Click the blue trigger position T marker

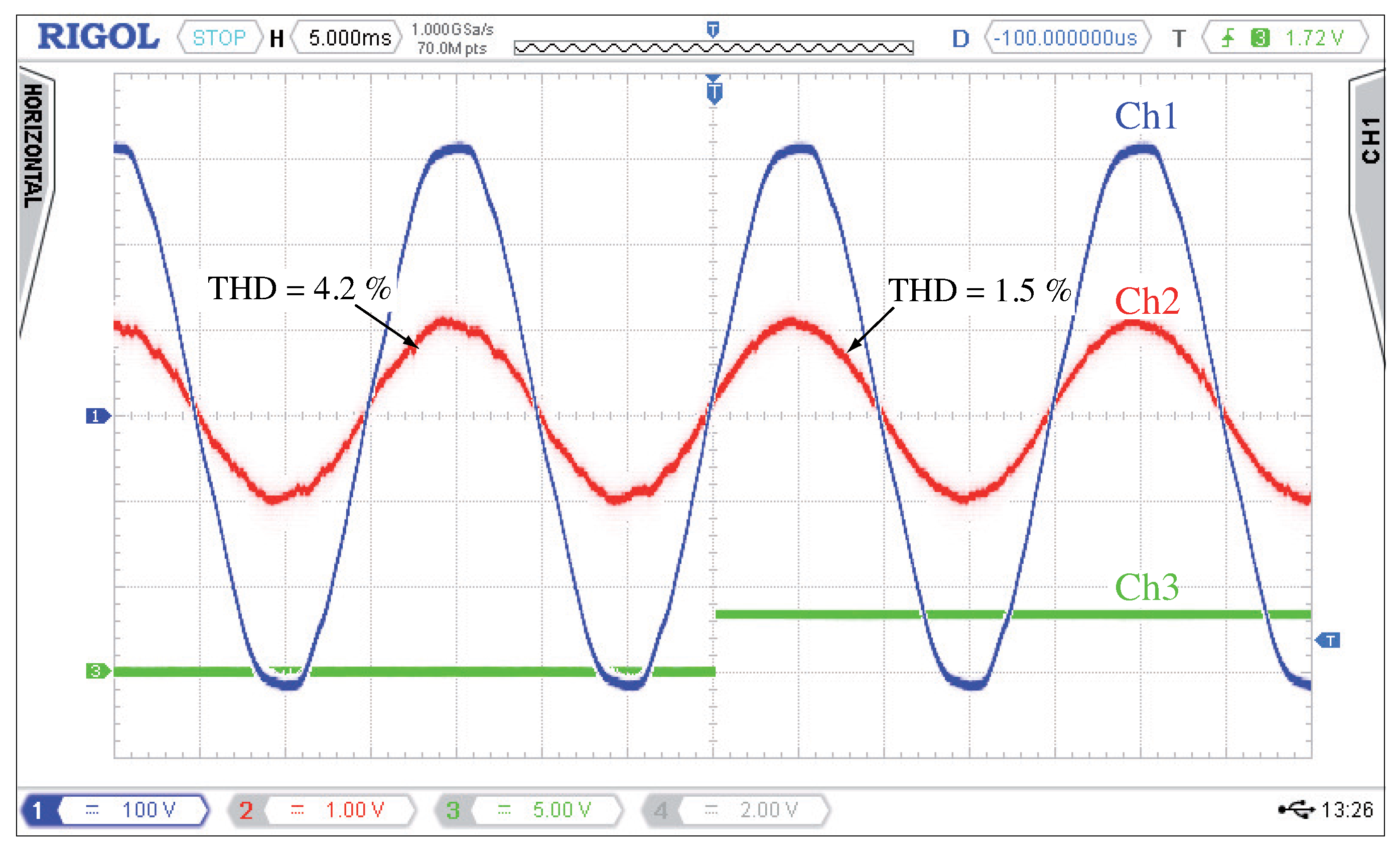coord(714,92)
